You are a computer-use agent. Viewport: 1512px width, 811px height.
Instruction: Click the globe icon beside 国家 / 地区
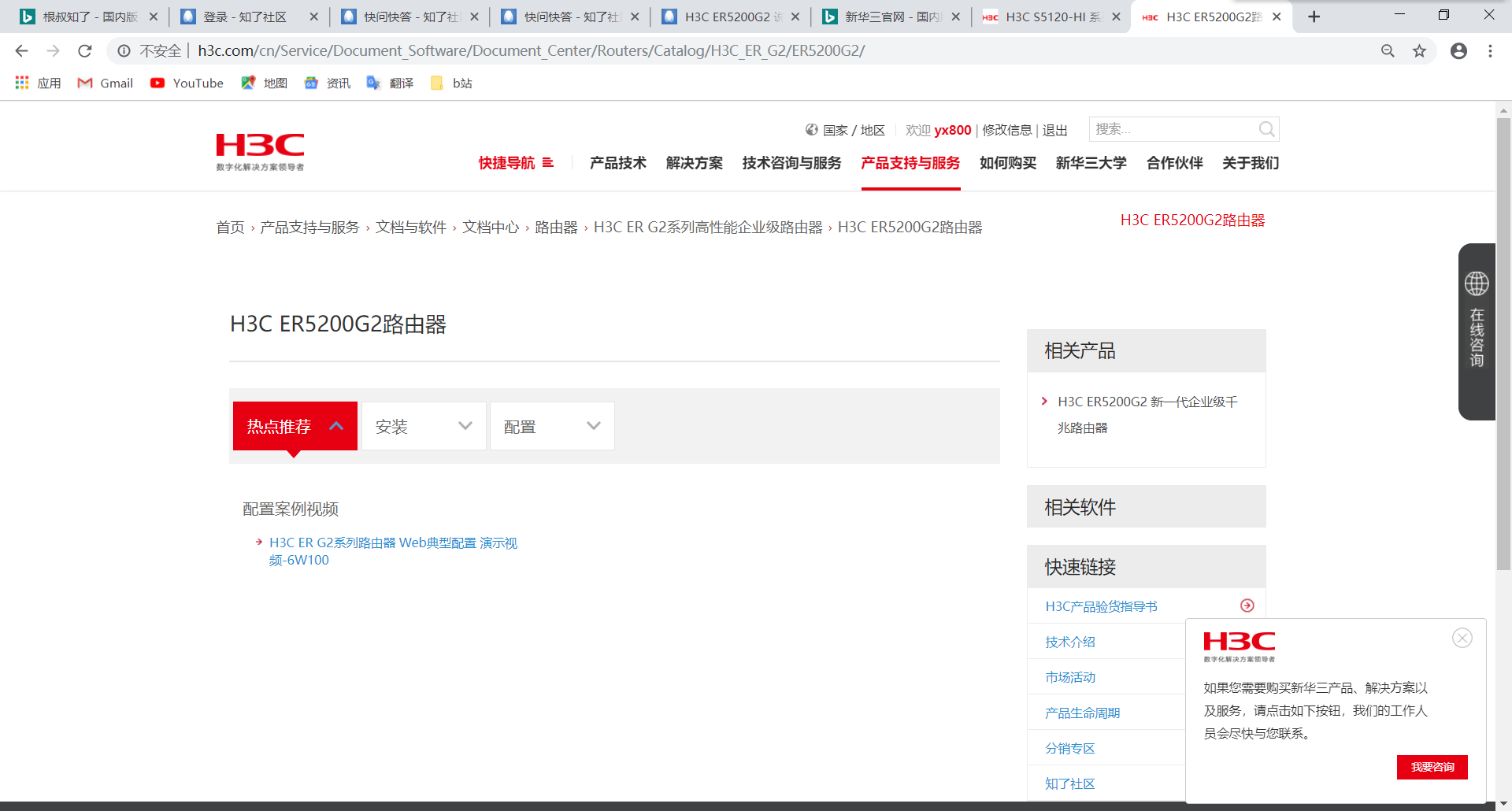[x=812, y=130]
